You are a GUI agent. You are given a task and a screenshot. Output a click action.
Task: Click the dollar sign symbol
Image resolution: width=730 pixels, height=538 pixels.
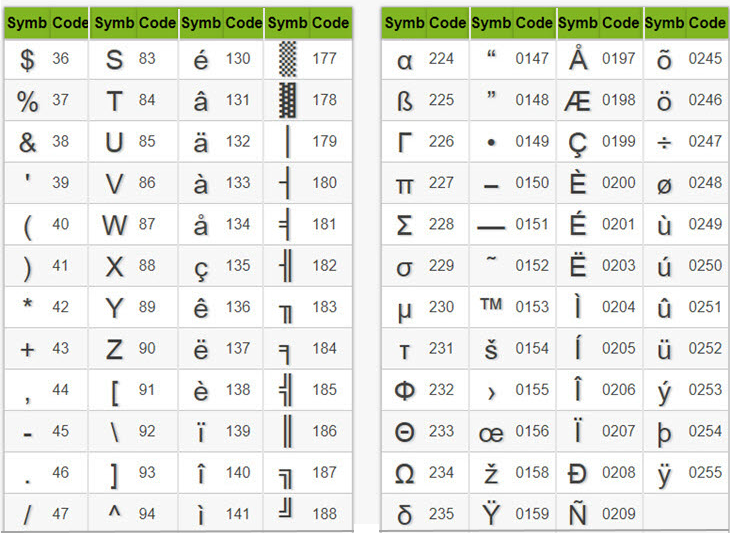pos(27,60)
